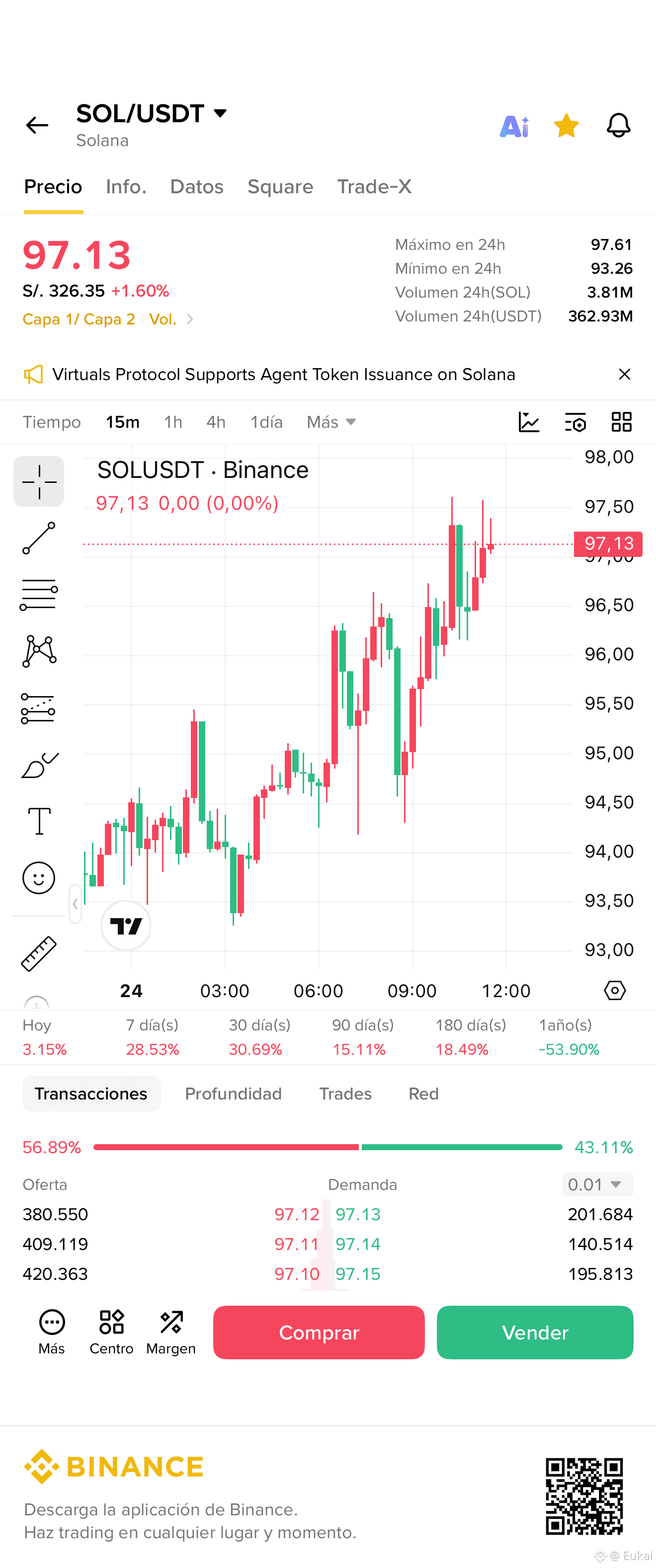Select the Fibonacci retracement tool
656x1568 pixels.
[x=39, y=595]
